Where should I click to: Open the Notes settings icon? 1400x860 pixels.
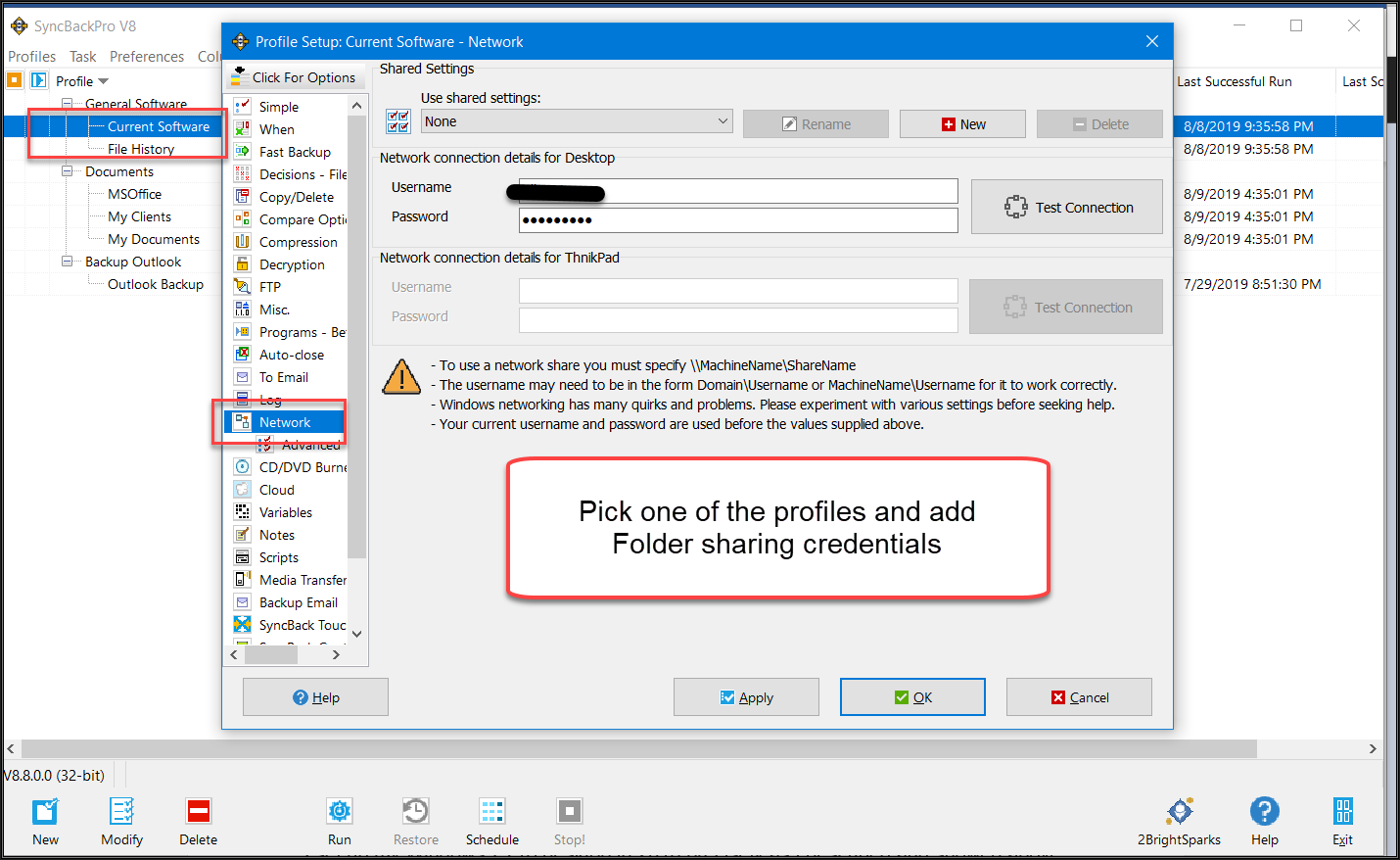pyautogui.click(x=242, y=534)
